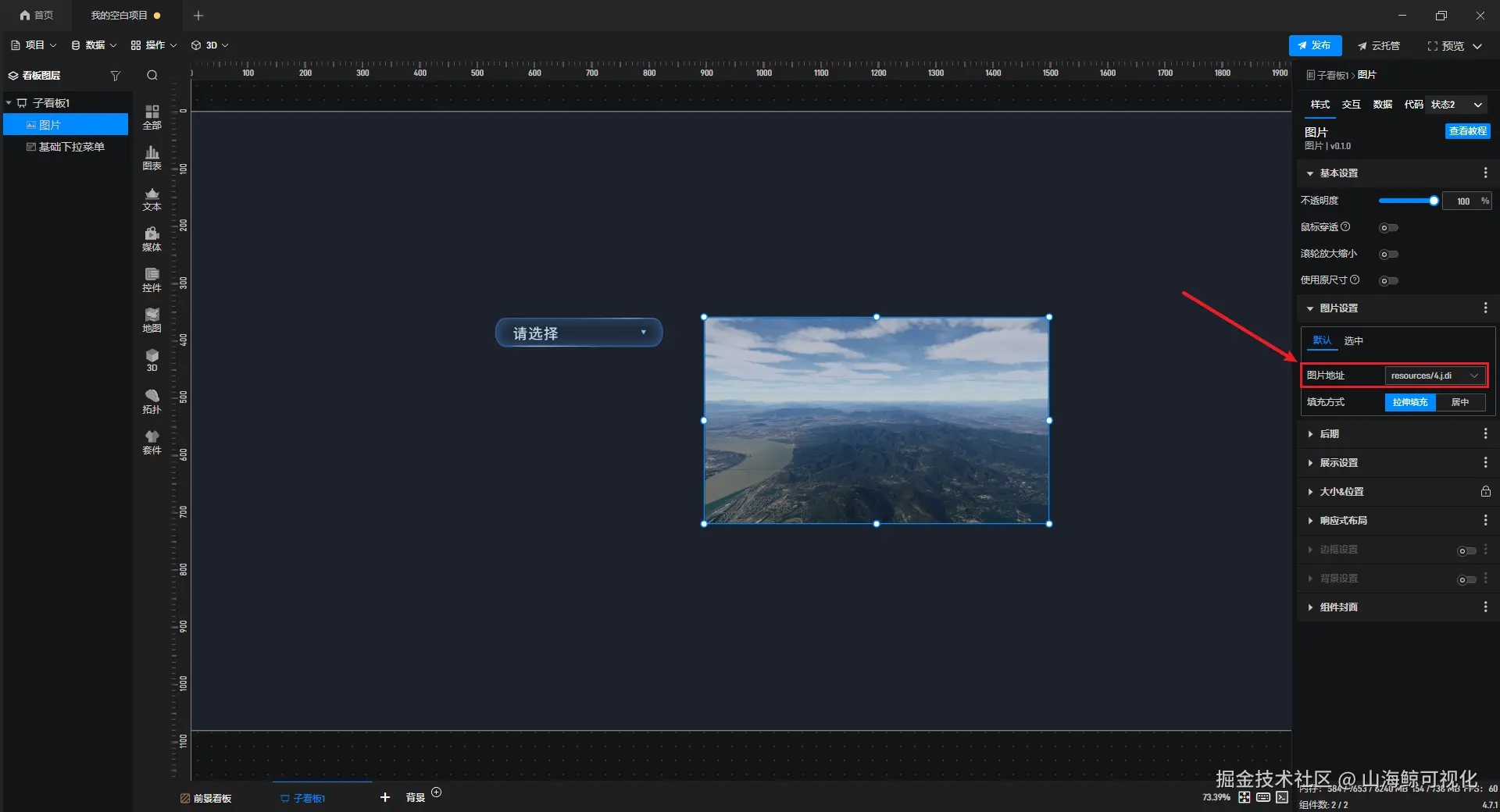Open the 拓扑 topology components
This screenshot has height=812, width=1500.
[152, 401]
